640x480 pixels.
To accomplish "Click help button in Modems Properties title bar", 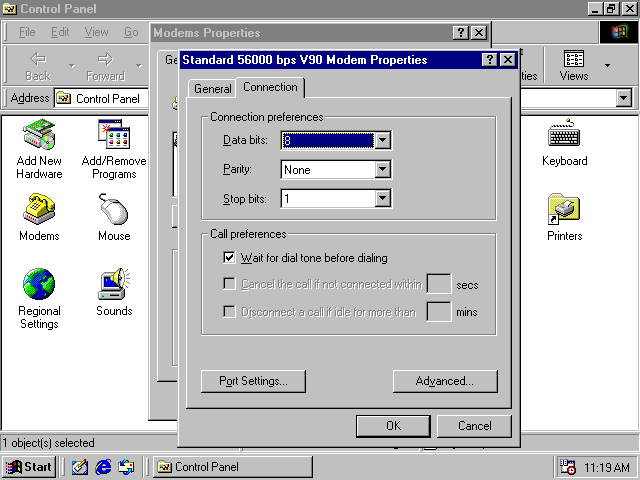I will coord(460,33).
